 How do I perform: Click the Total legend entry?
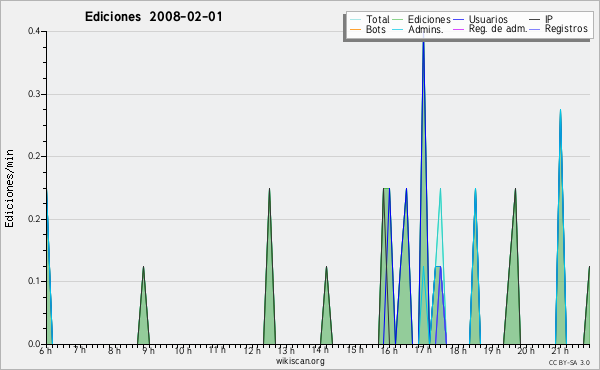370,19
